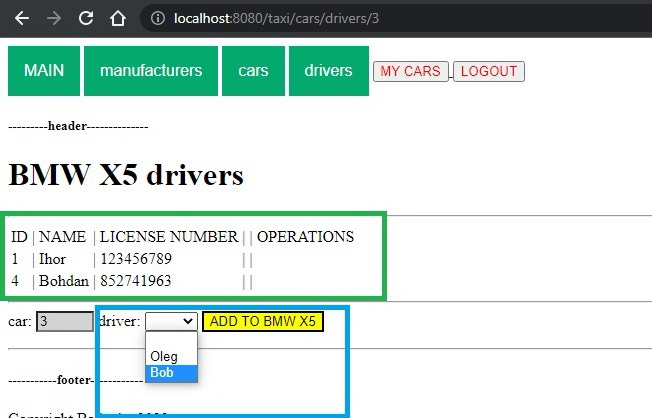652x418 pixels.
Task: Click the ID column header
Action: tap(19, 237)
